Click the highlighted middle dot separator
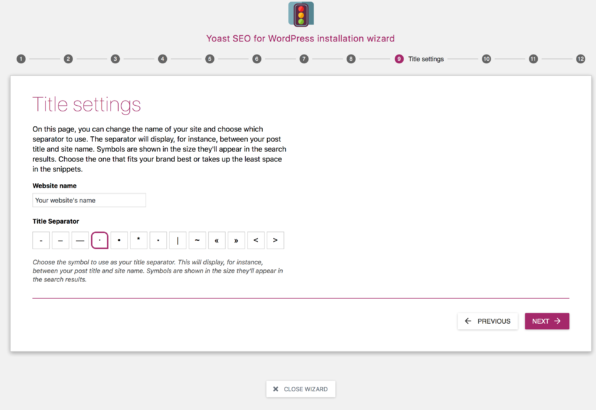The width and height of the screenshot is (596, 411). click(x=100, y=240)
